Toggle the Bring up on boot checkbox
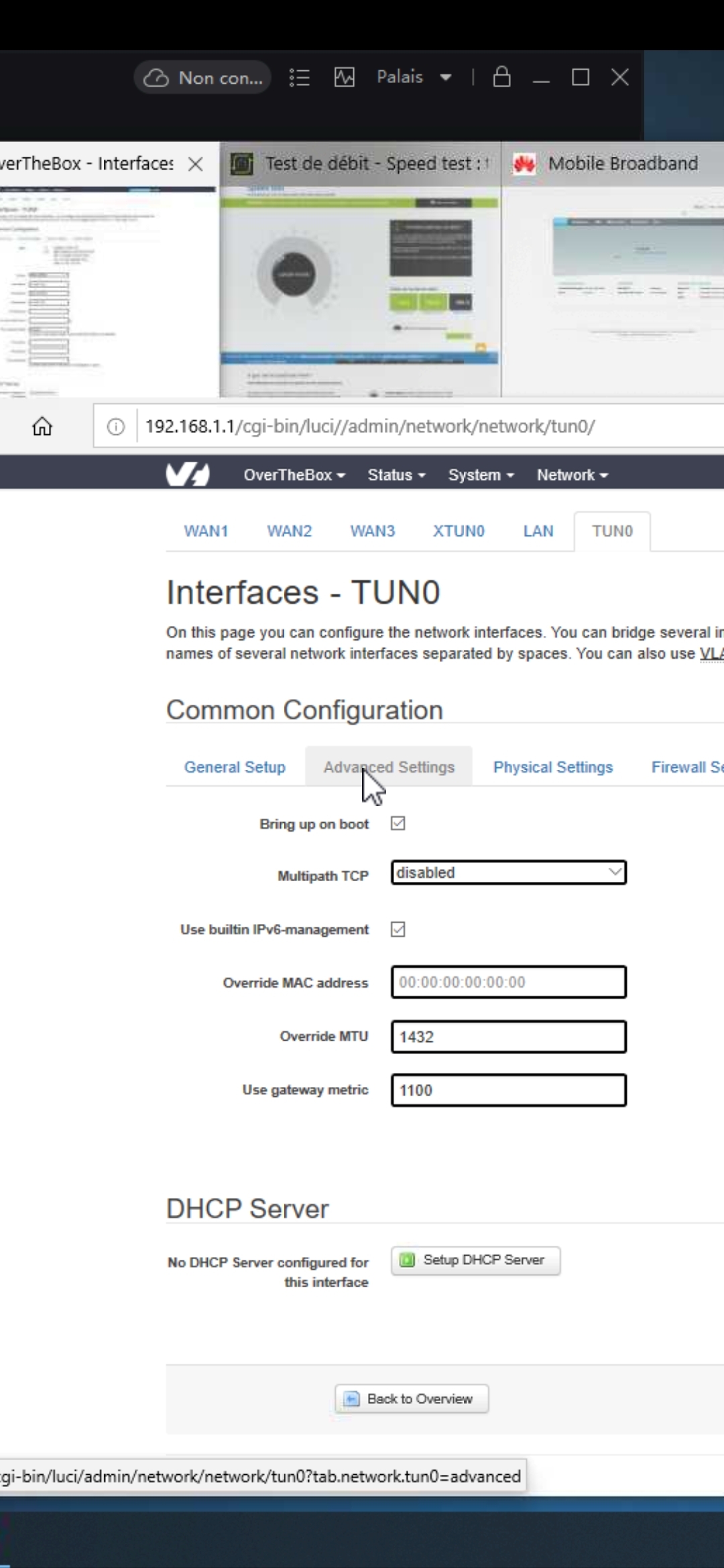 tap(398, 824)
